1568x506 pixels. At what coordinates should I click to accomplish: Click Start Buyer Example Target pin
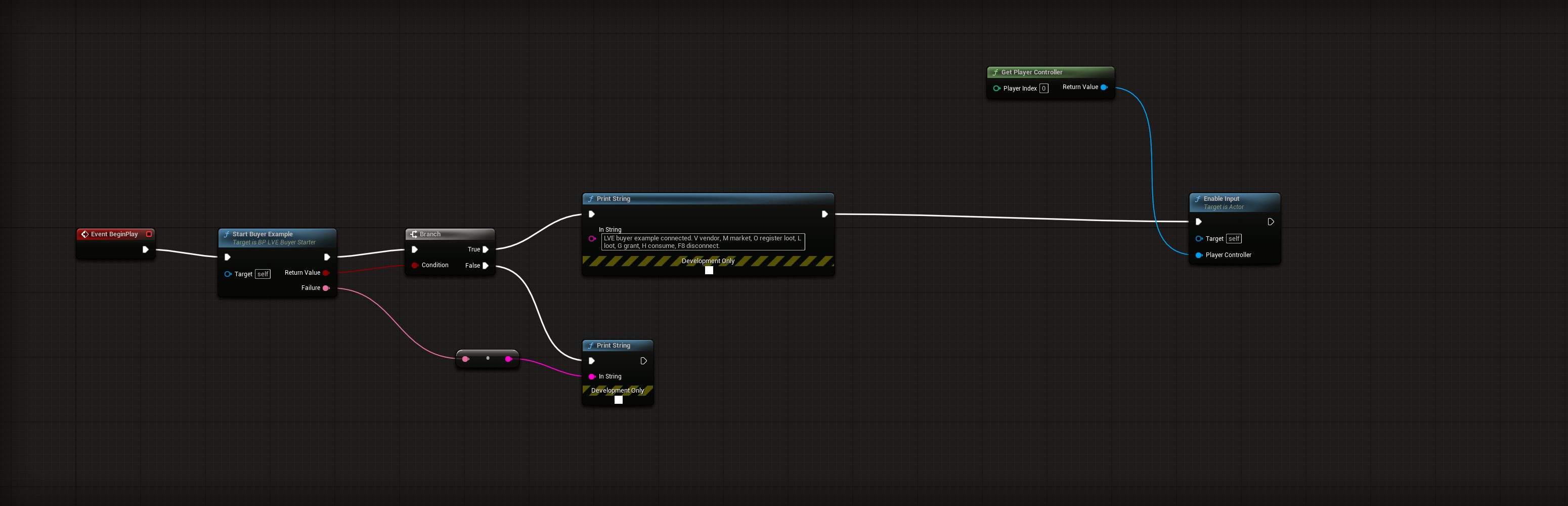tap(228, 274)
